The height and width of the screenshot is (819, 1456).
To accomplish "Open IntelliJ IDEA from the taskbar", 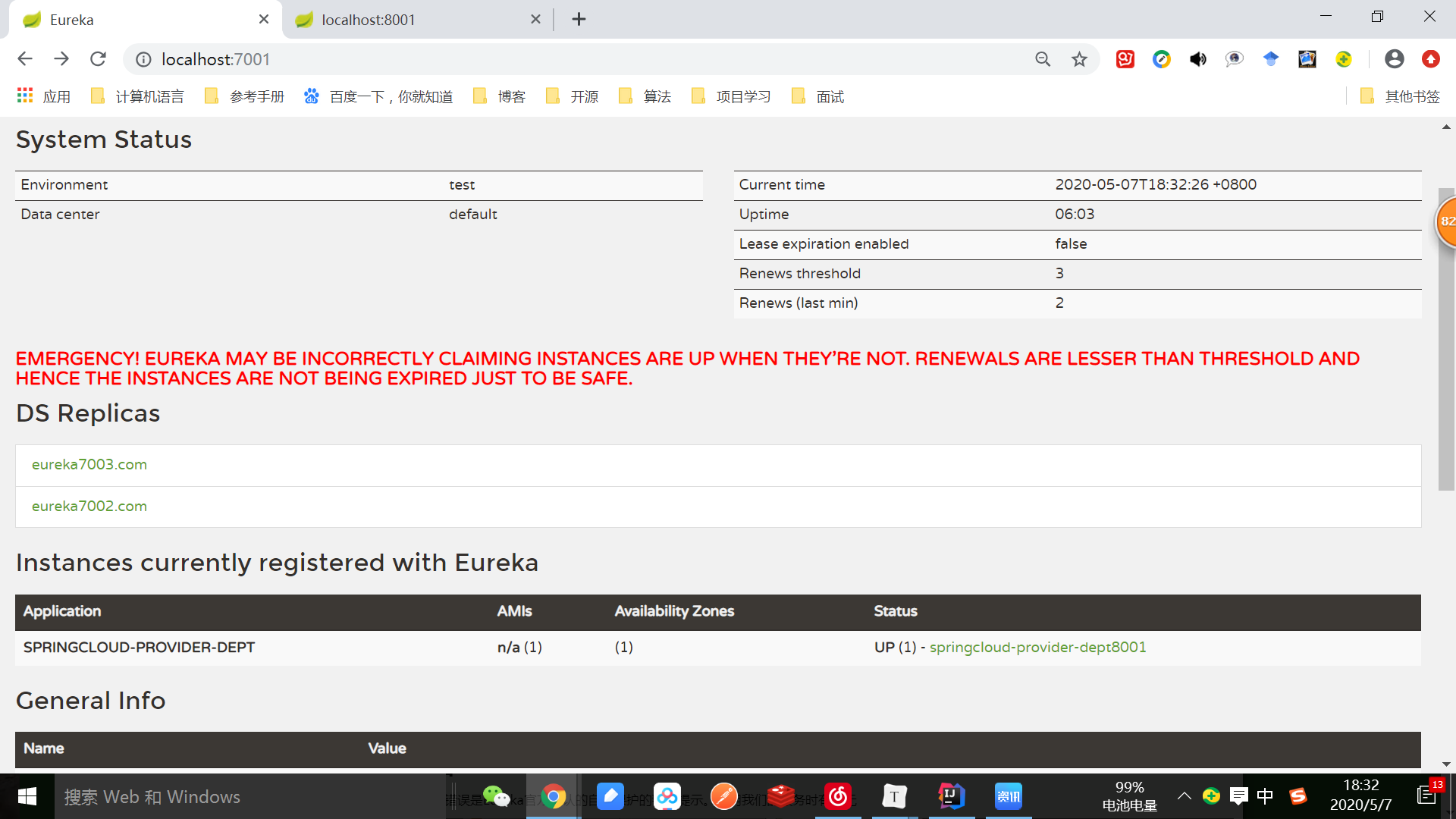I will [x=951, y=796].
